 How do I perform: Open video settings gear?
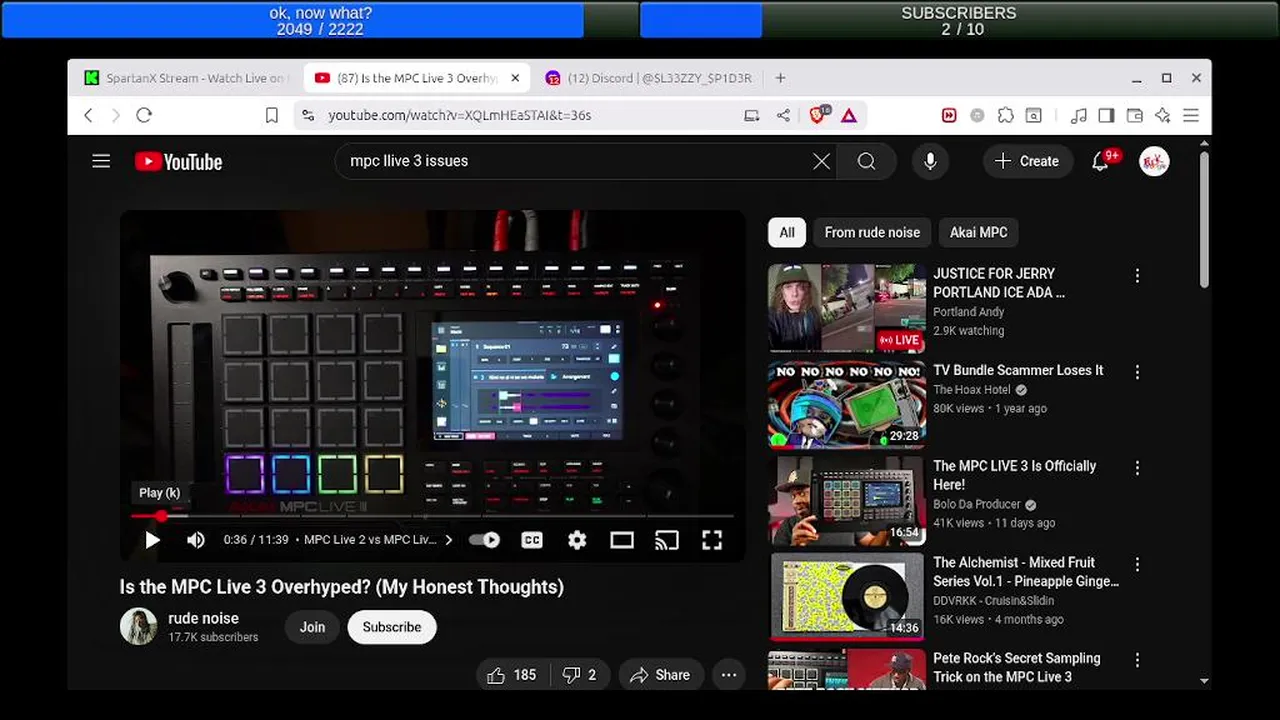[x=577, y=540]
